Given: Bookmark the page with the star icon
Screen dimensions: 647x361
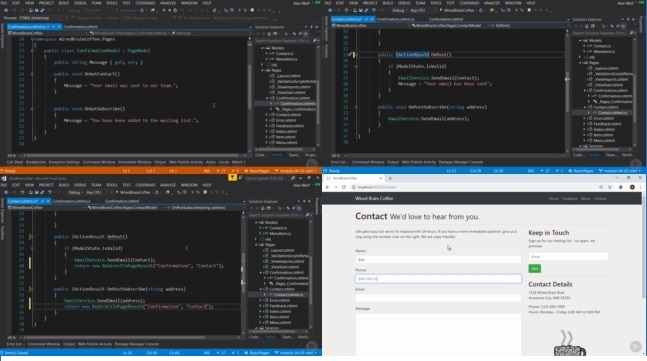Looking at the screenshot, I should (x=609, y=187).
